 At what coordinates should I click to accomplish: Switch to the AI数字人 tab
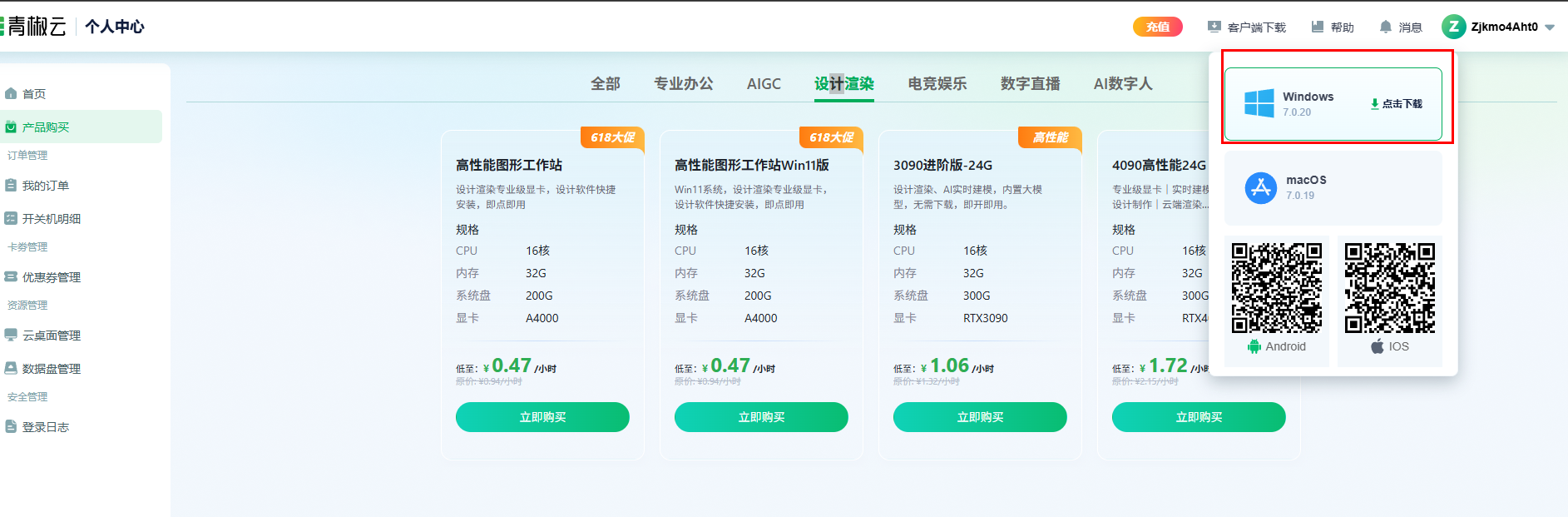1123,83
